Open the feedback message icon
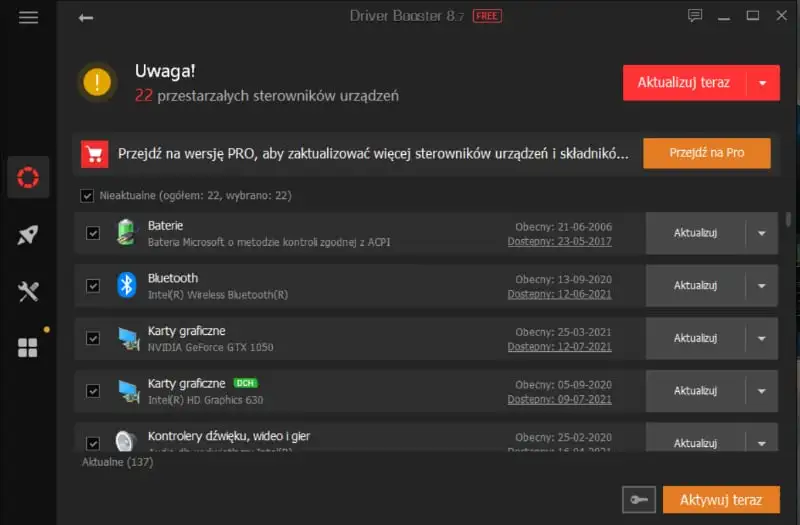Image resolution: width=800 pixels, height=525 pixels. pos(695,16)
